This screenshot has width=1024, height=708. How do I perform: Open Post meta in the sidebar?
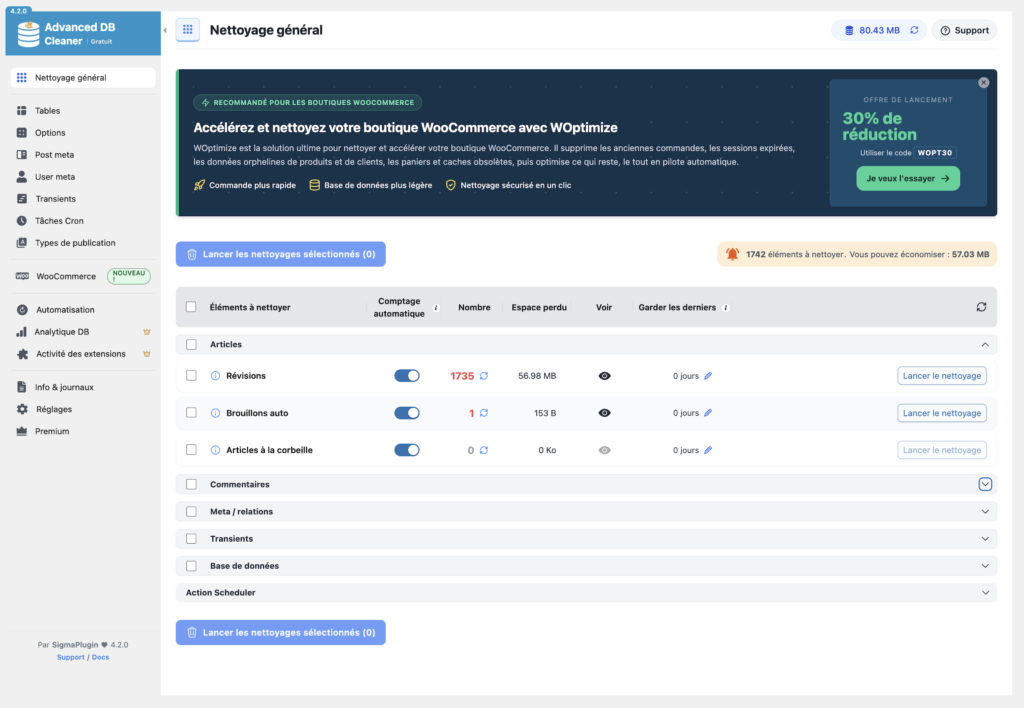point(83,155)
